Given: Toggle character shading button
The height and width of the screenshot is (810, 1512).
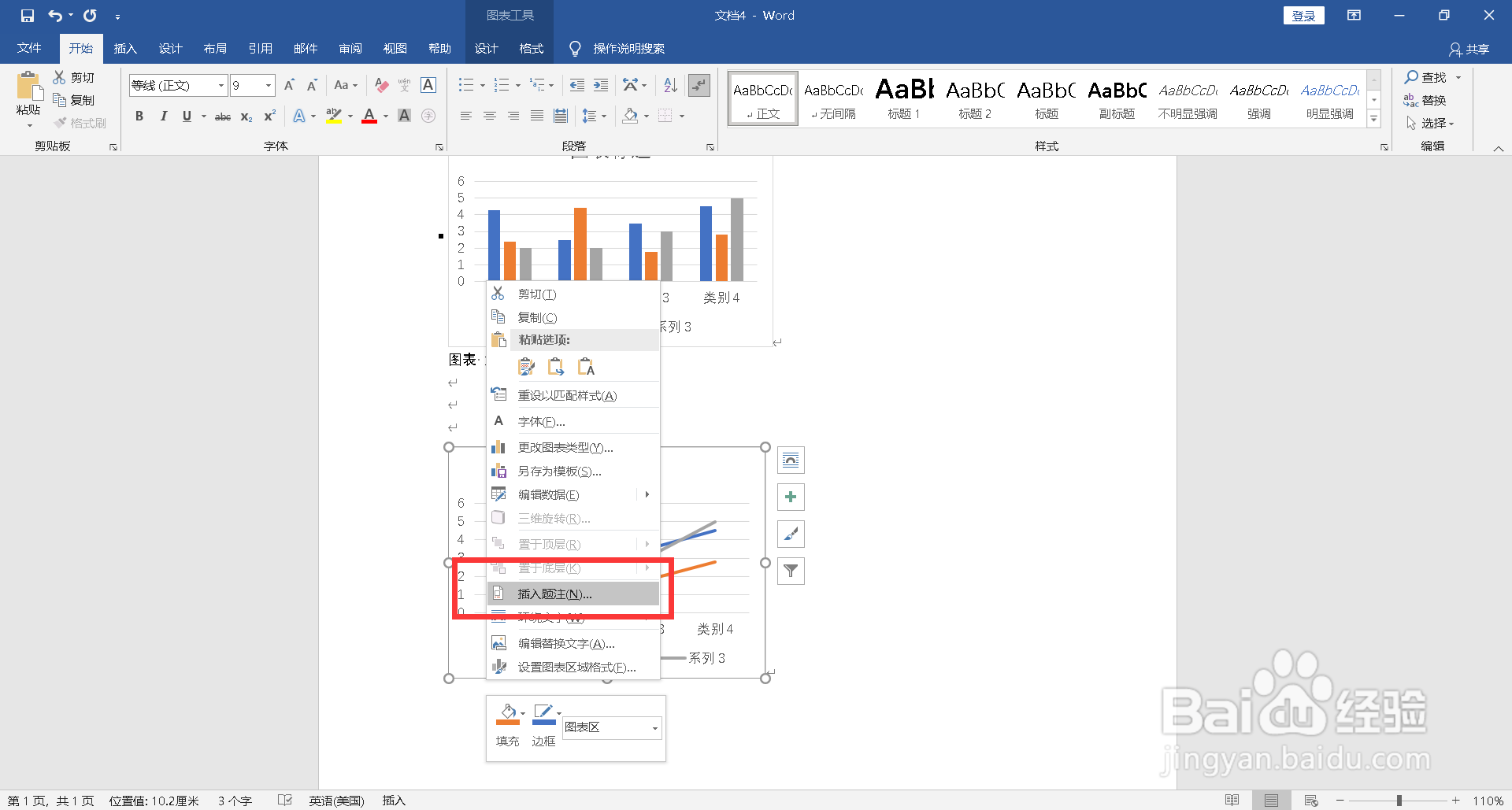Looking at the screenshot, I should pos(404,116).
